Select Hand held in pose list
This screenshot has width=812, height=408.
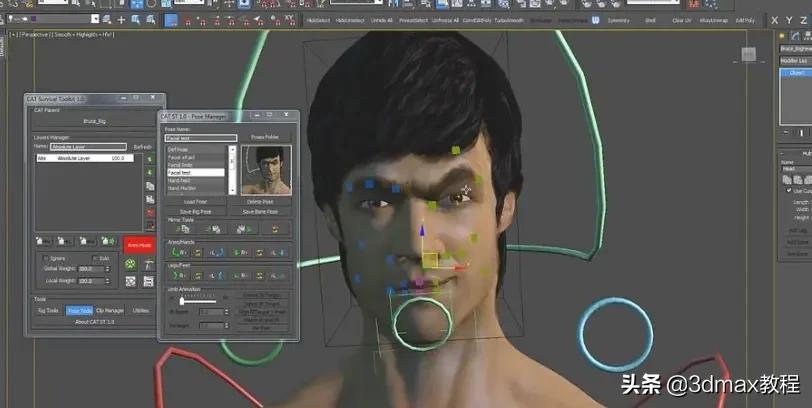coord(196,180)
